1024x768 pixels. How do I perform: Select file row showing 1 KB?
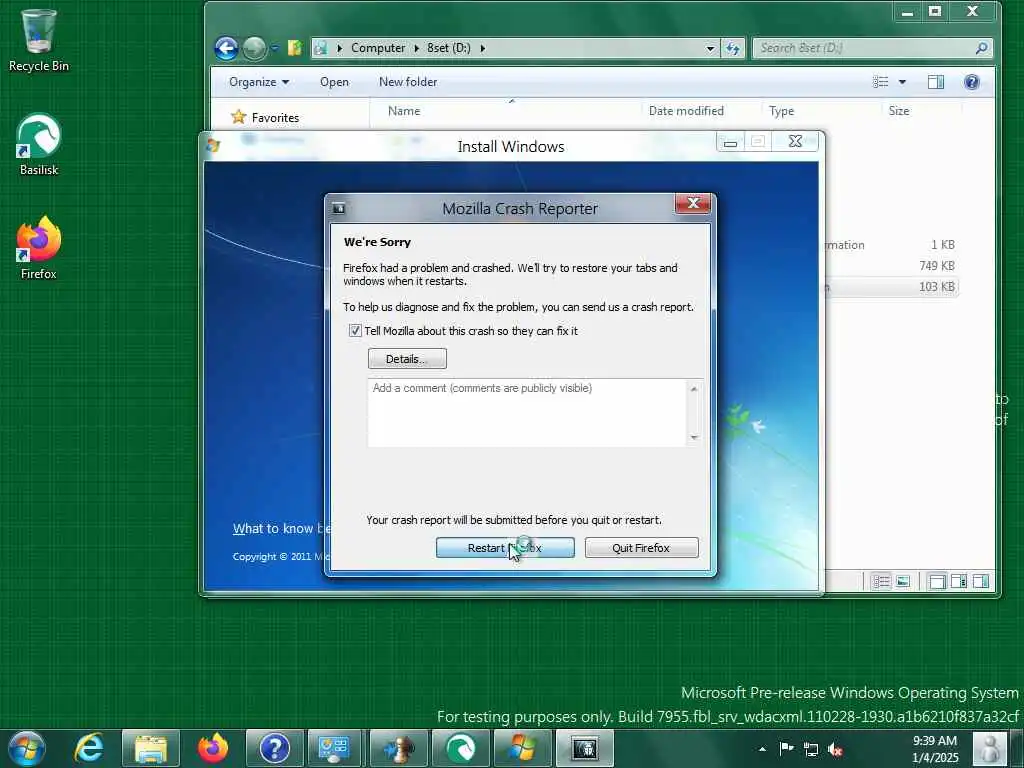click(x=891, y=245)
